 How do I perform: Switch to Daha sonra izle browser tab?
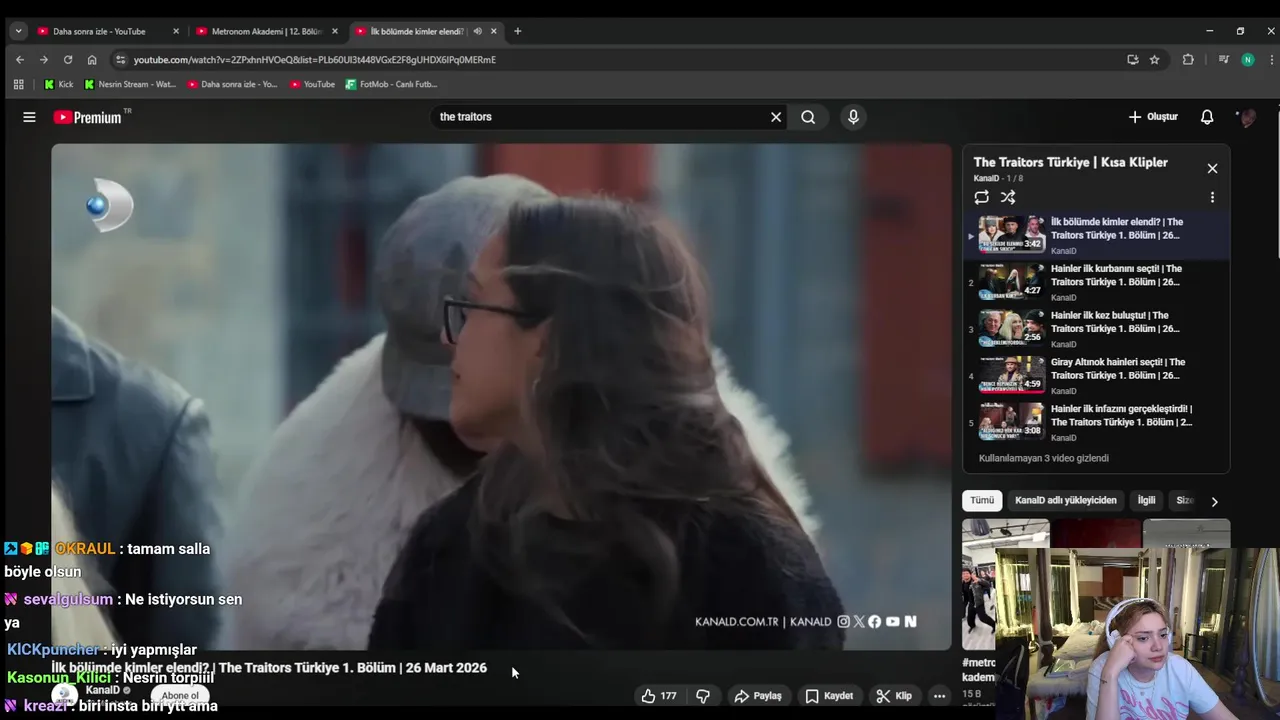tap(100, 31)
